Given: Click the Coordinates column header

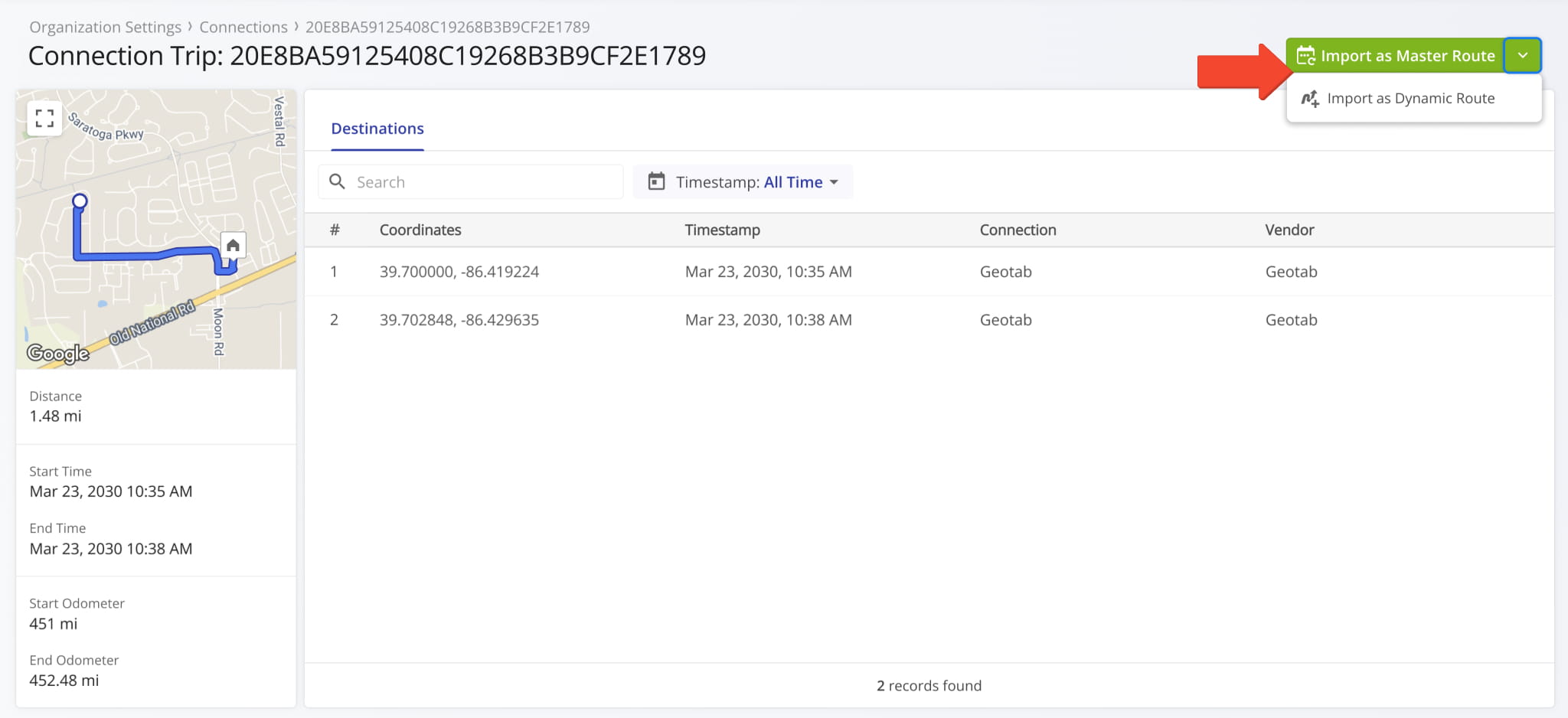Looking at the screenshot, I should (x=420, y=230).
